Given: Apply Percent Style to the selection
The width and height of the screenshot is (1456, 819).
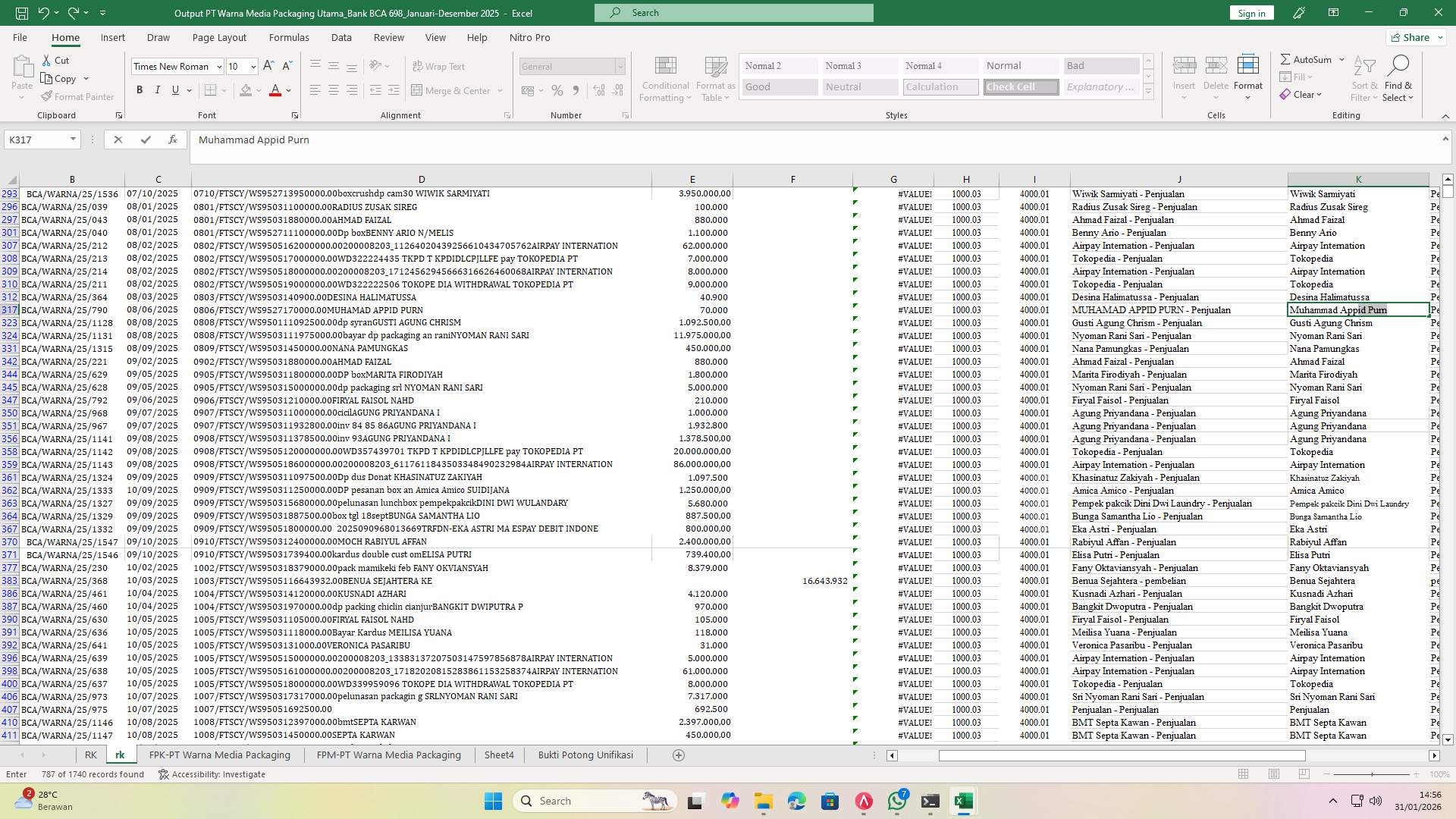Looking at the screenshot, I should pyautogui.click(x=557, y=90).
